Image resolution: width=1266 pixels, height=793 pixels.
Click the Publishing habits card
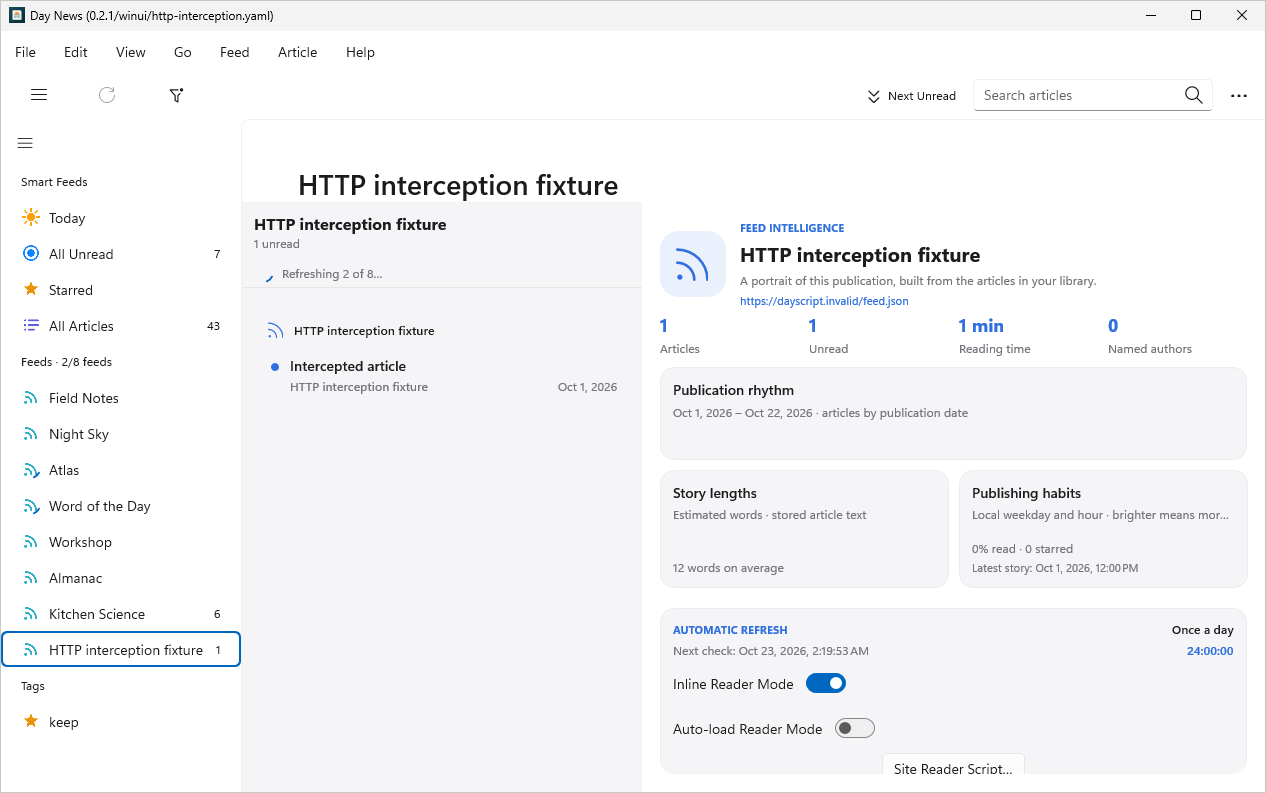click(x=1103, y=529)
